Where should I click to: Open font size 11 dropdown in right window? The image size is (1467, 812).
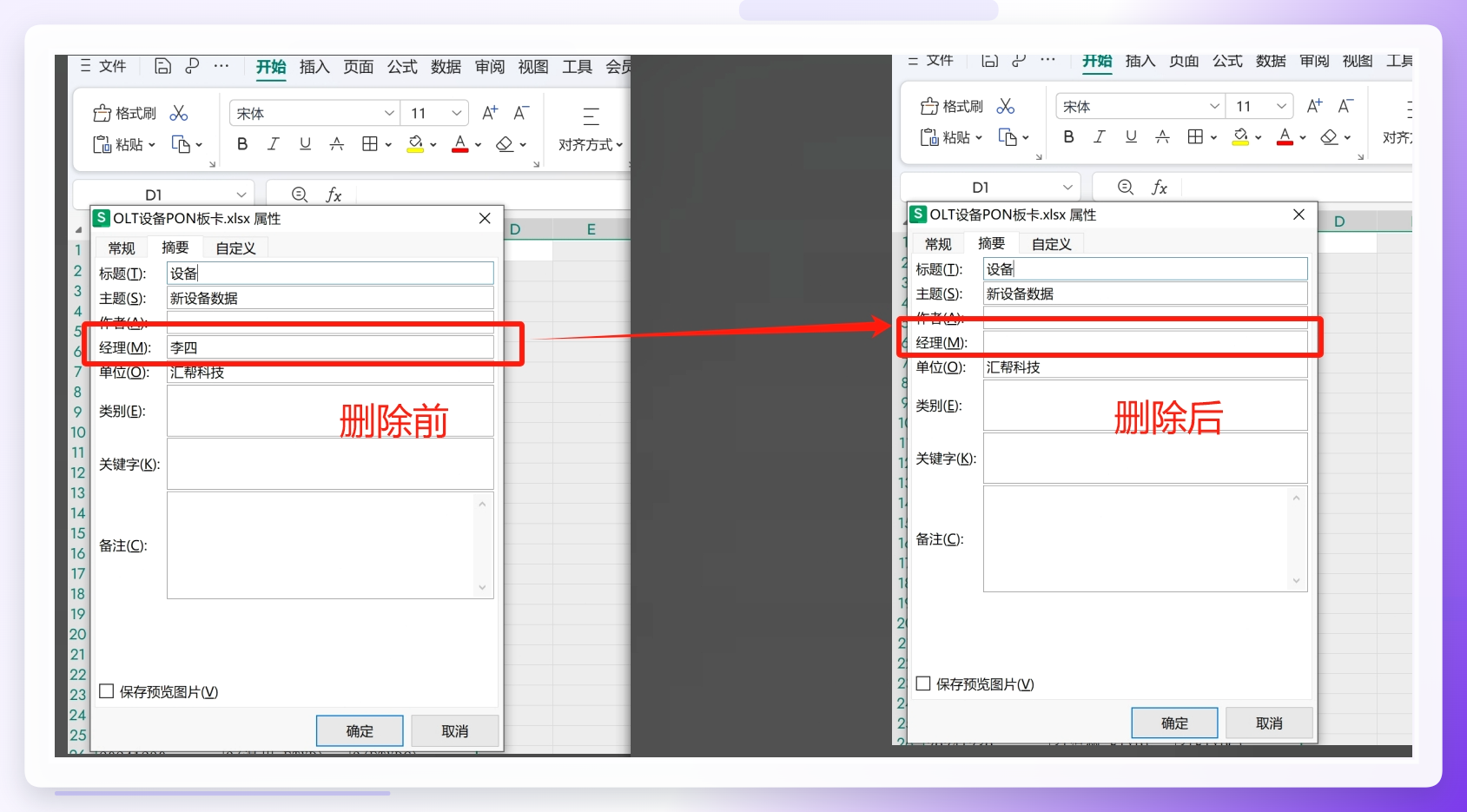coord(1282,106)
